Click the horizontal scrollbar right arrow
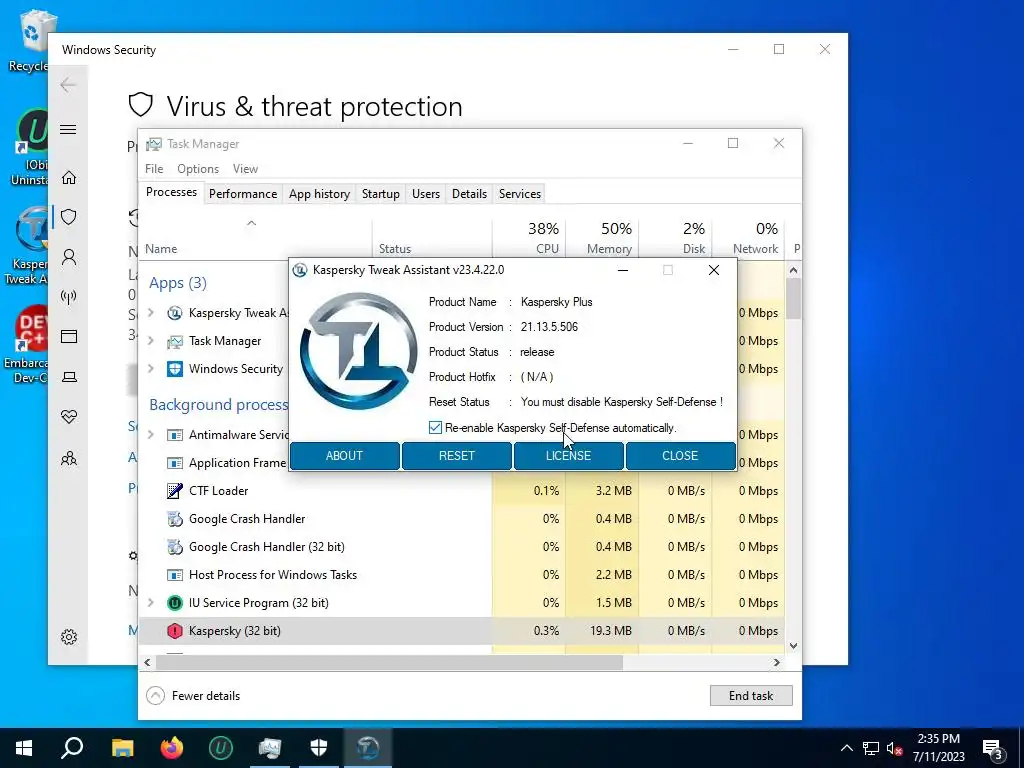Screen dimensions: 1024x768 (x=776, y=662)
